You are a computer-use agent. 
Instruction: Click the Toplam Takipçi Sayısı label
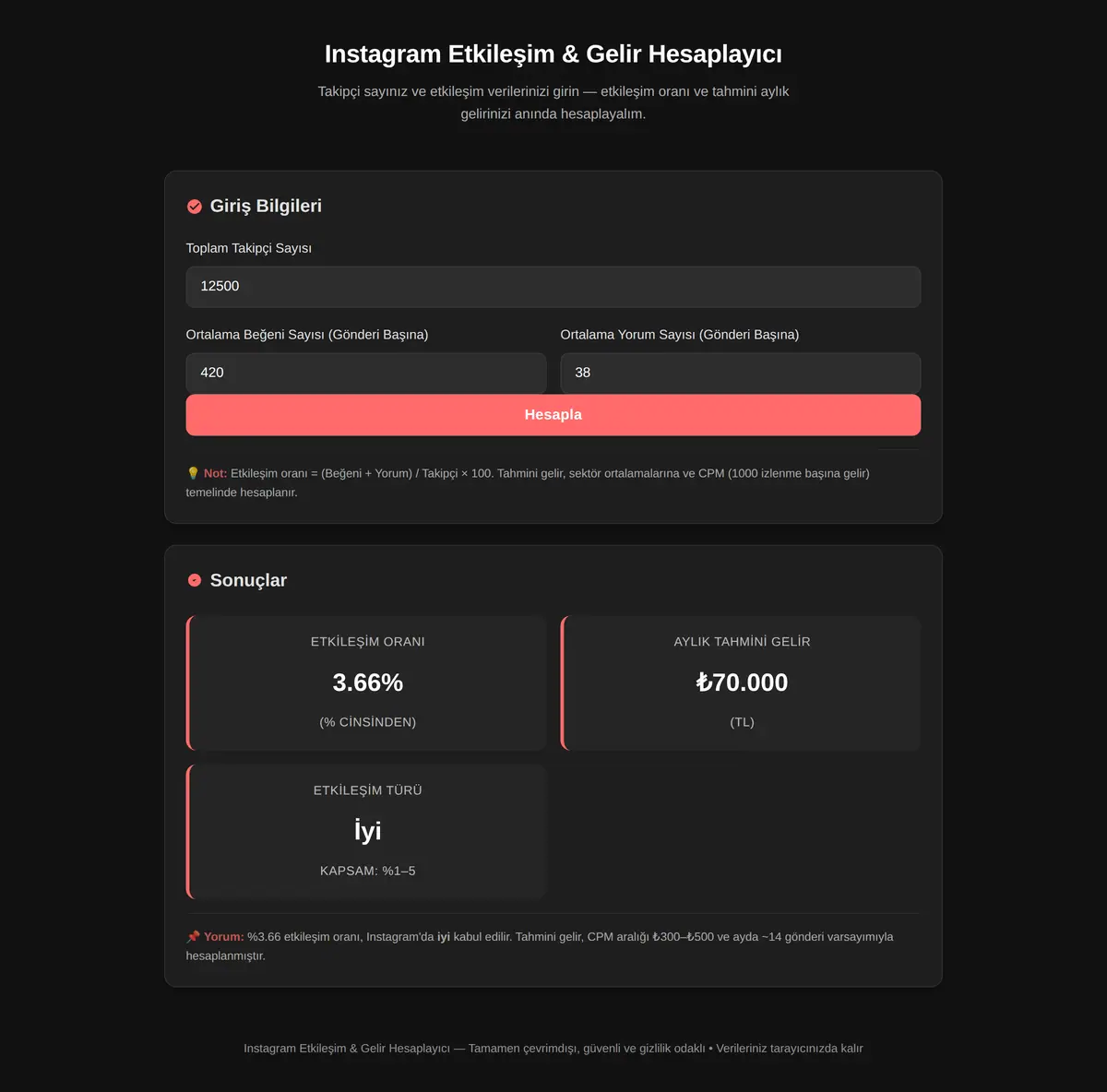click(249, 248)
